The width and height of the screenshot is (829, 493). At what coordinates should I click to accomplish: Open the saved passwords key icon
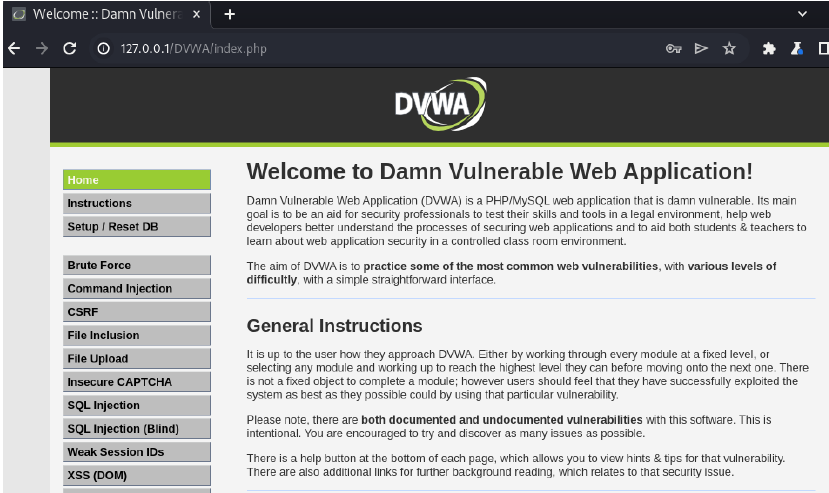[675, 49]
